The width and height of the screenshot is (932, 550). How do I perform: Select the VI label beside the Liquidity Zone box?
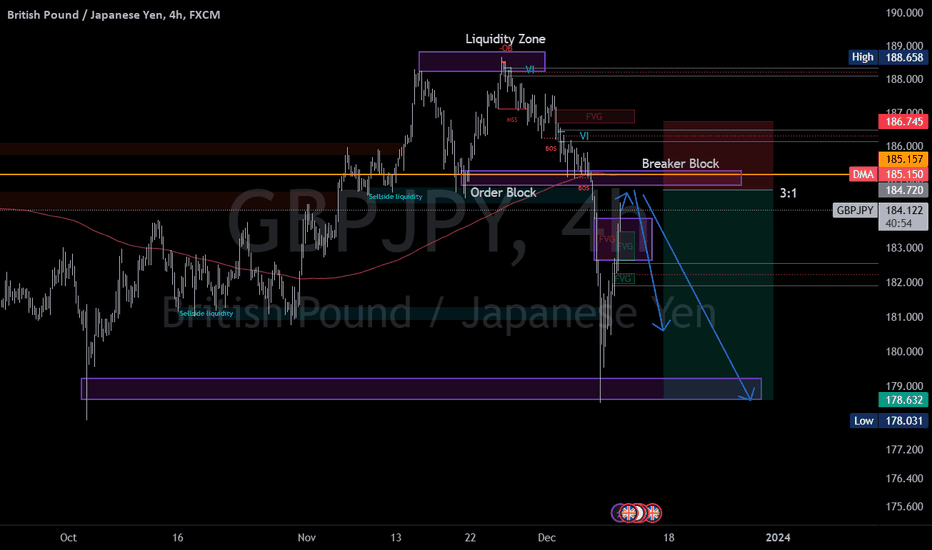(530, 70)
